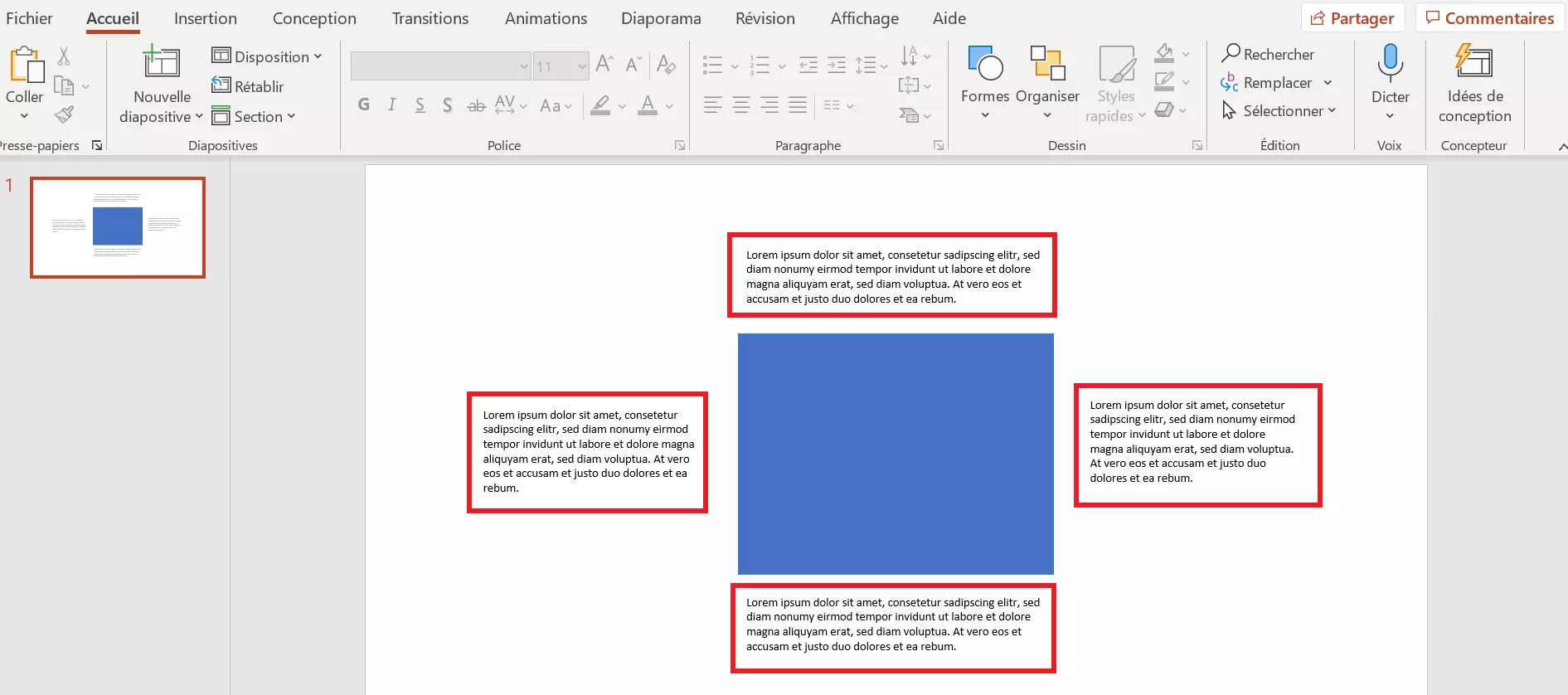Increase list indent level

coord(837,65)
